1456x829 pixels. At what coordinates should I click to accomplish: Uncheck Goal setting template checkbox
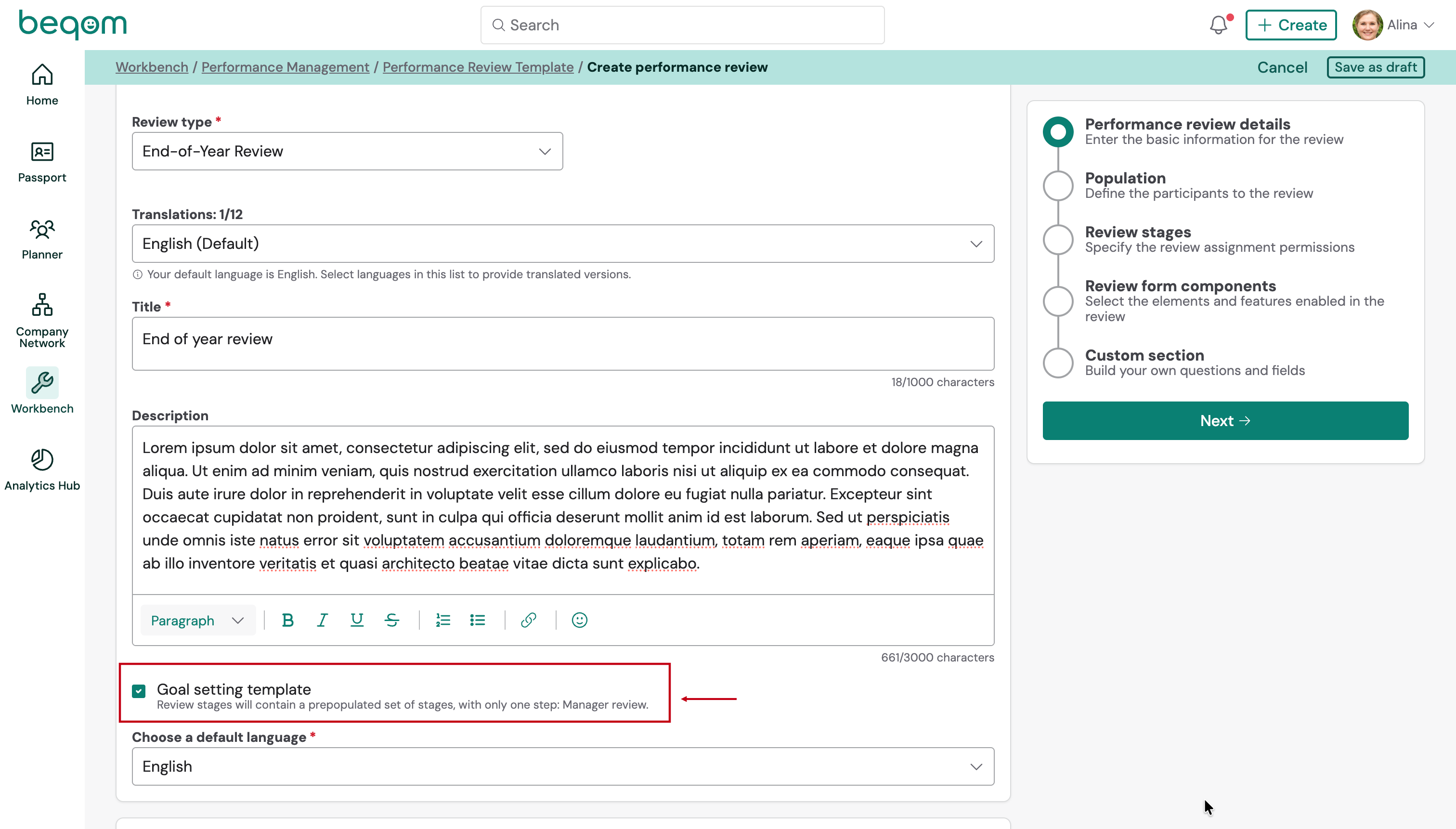138,691
